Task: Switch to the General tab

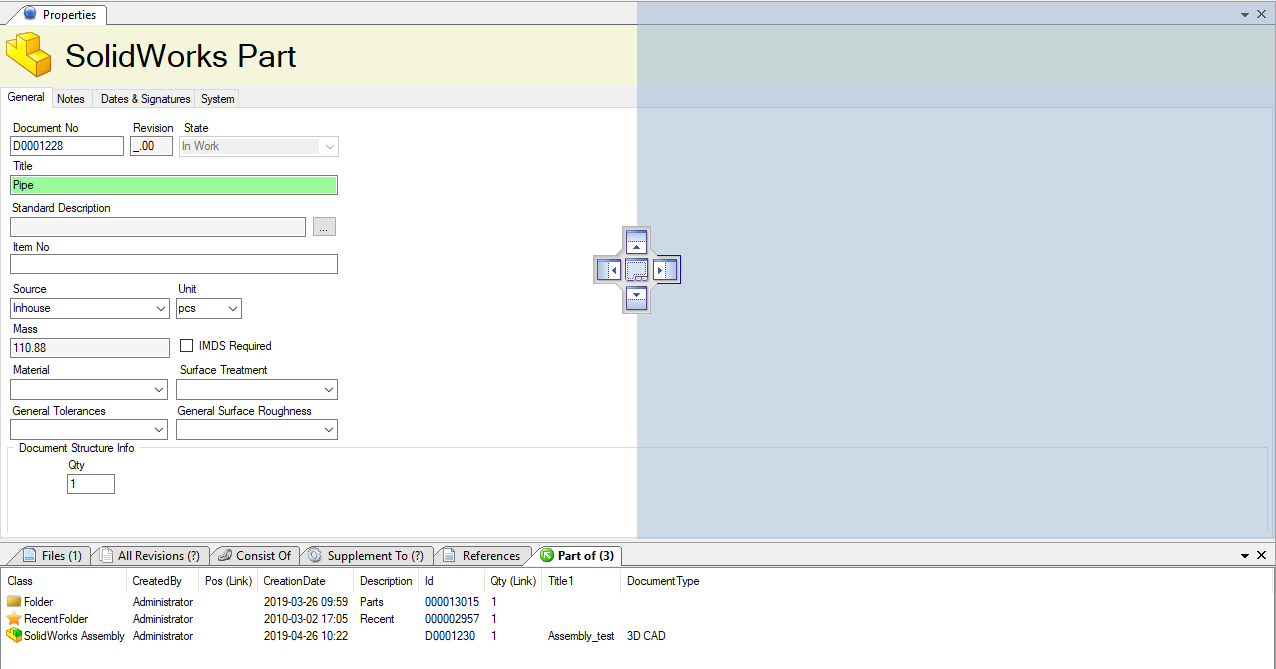Action: pyautogui.click(x=26, y=98)
